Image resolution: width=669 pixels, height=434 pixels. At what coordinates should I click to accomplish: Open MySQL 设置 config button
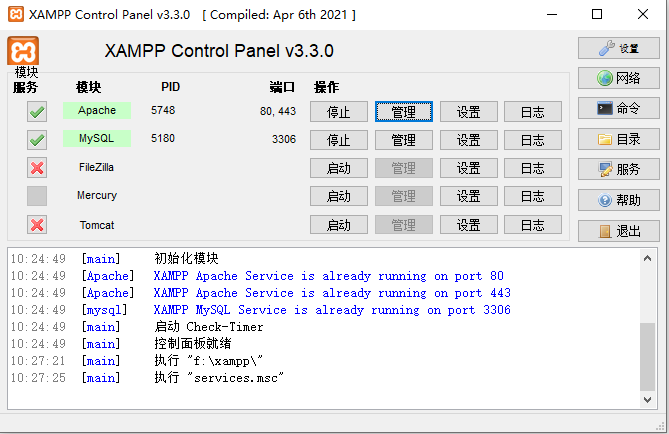(469, 139)
